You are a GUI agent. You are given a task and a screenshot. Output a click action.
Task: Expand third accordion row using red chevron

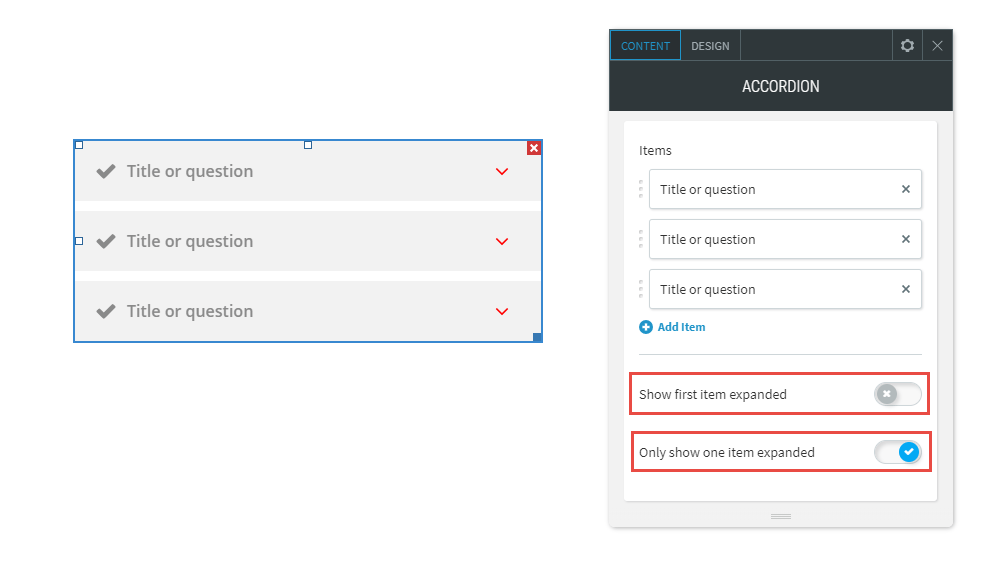(x=502, y=311)
